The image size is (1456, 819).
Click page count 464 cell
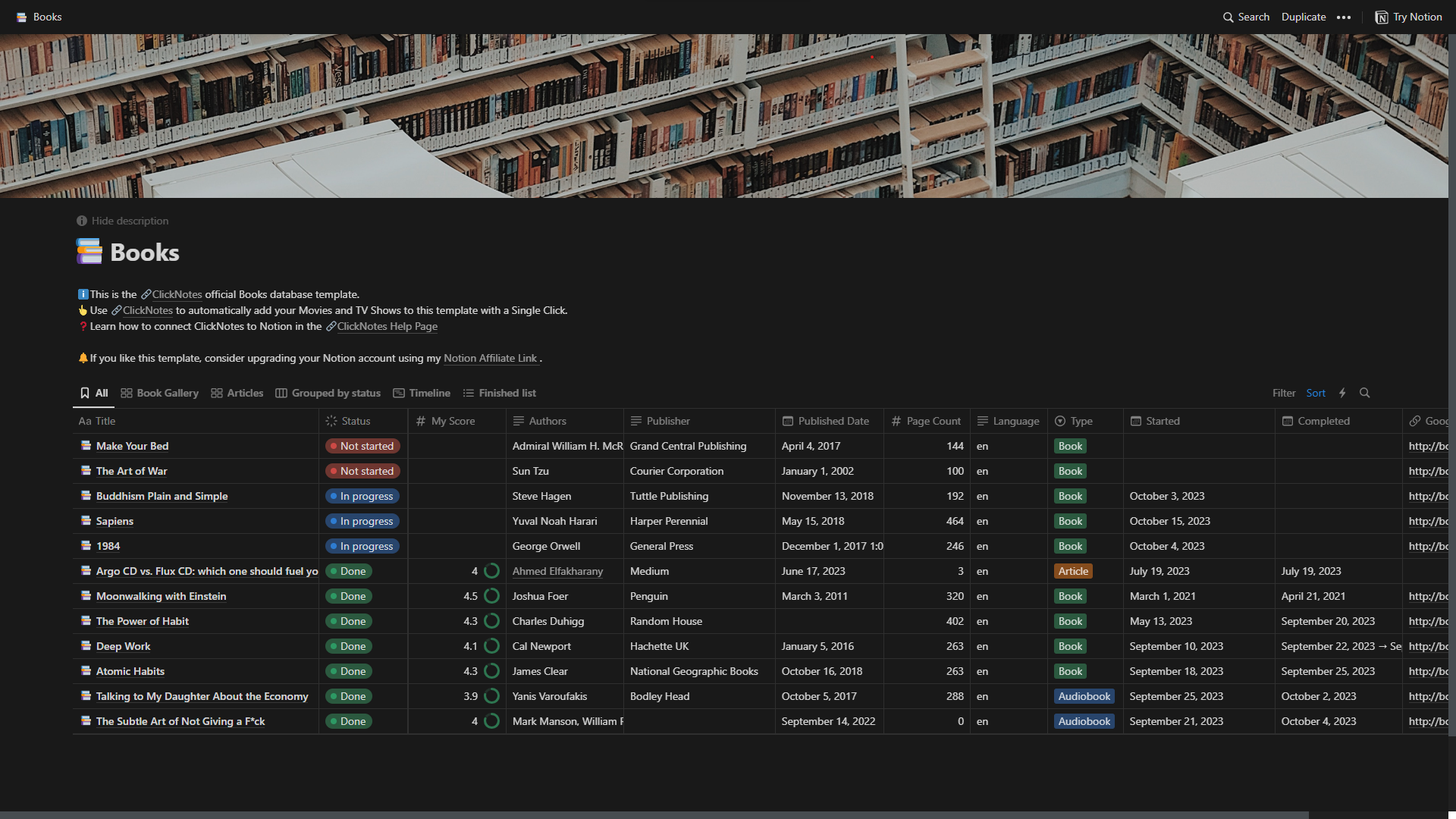pos(927,521)
